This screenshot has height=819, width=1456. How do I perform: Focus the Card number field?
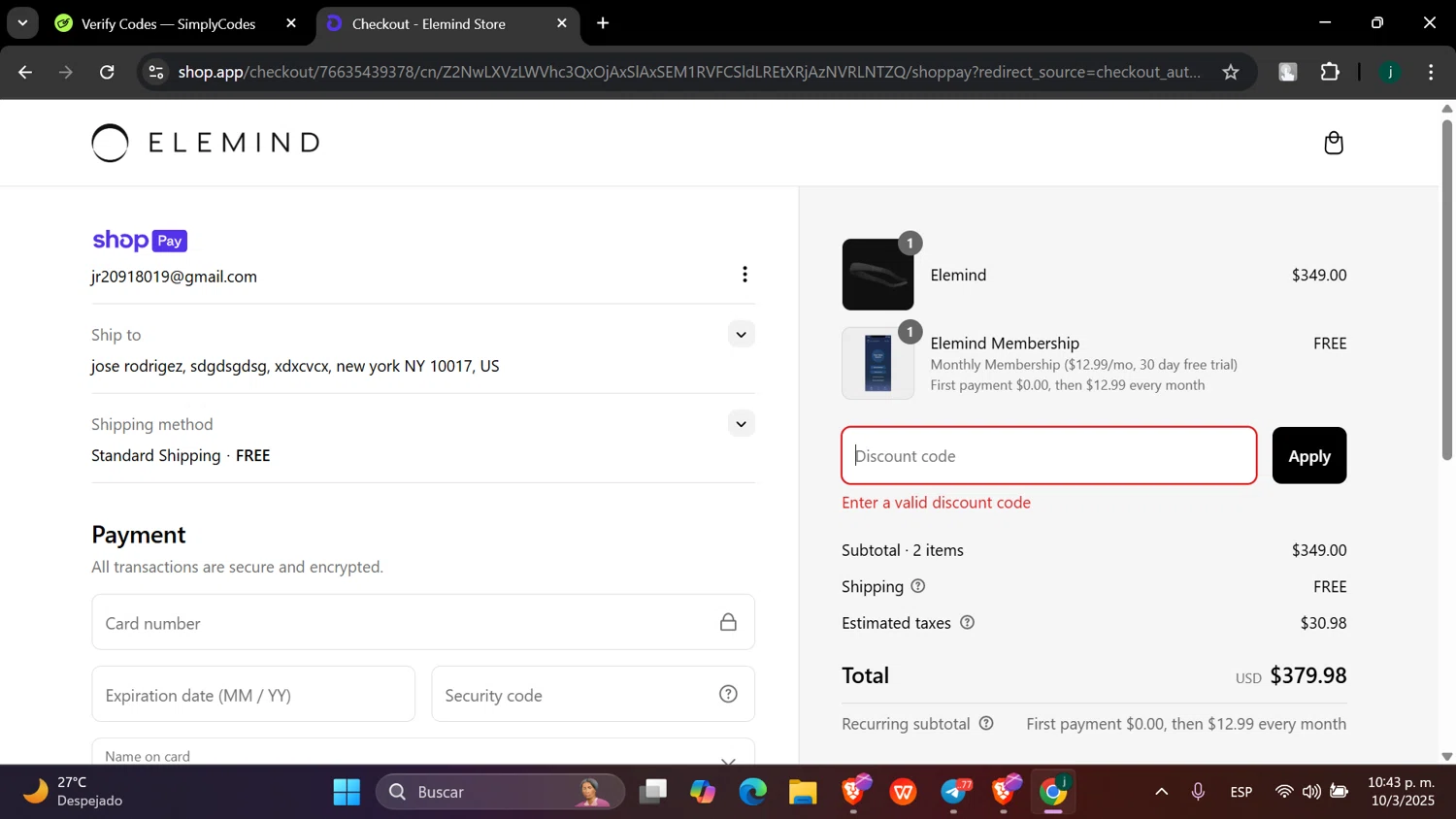click(x=423, y=622)
